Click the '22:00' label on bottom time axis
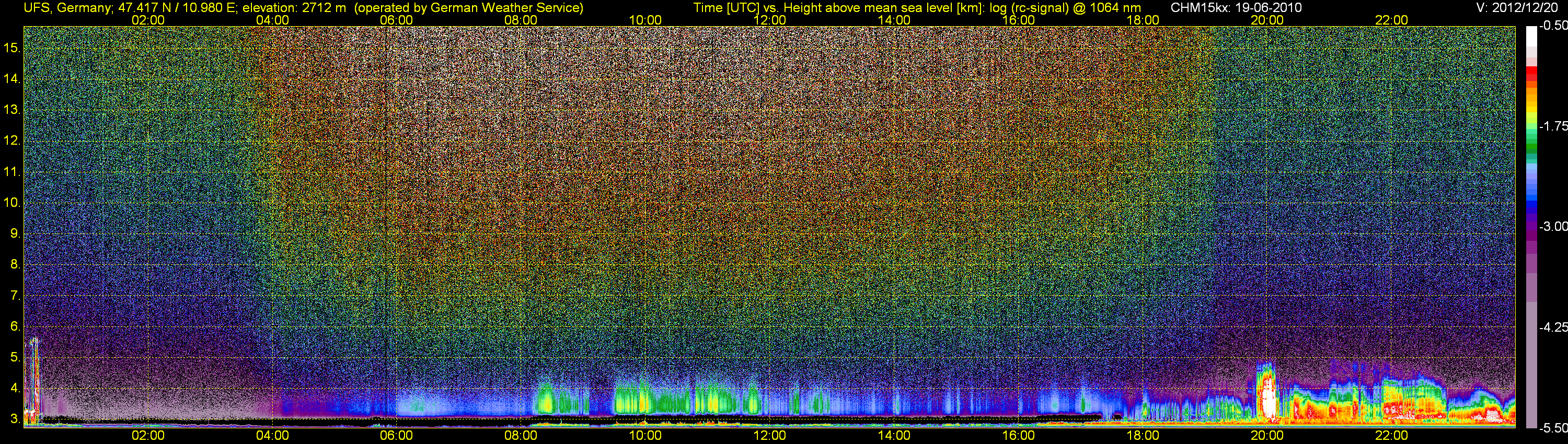Image resolution: width=1568 pixels, height=444 pixels. 1391,436
